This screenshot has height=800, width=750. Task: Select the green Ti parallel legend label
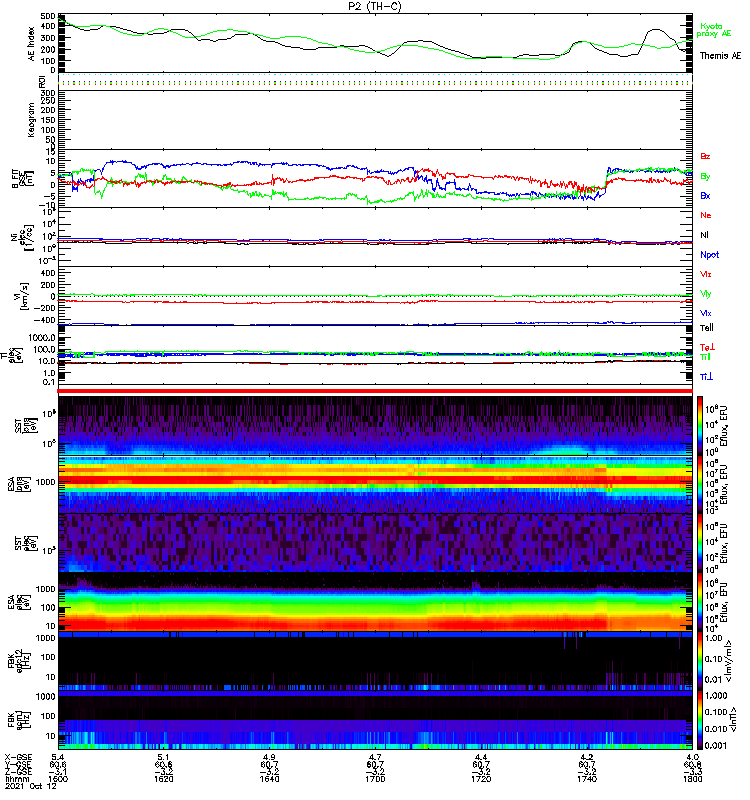click(705, 357)
